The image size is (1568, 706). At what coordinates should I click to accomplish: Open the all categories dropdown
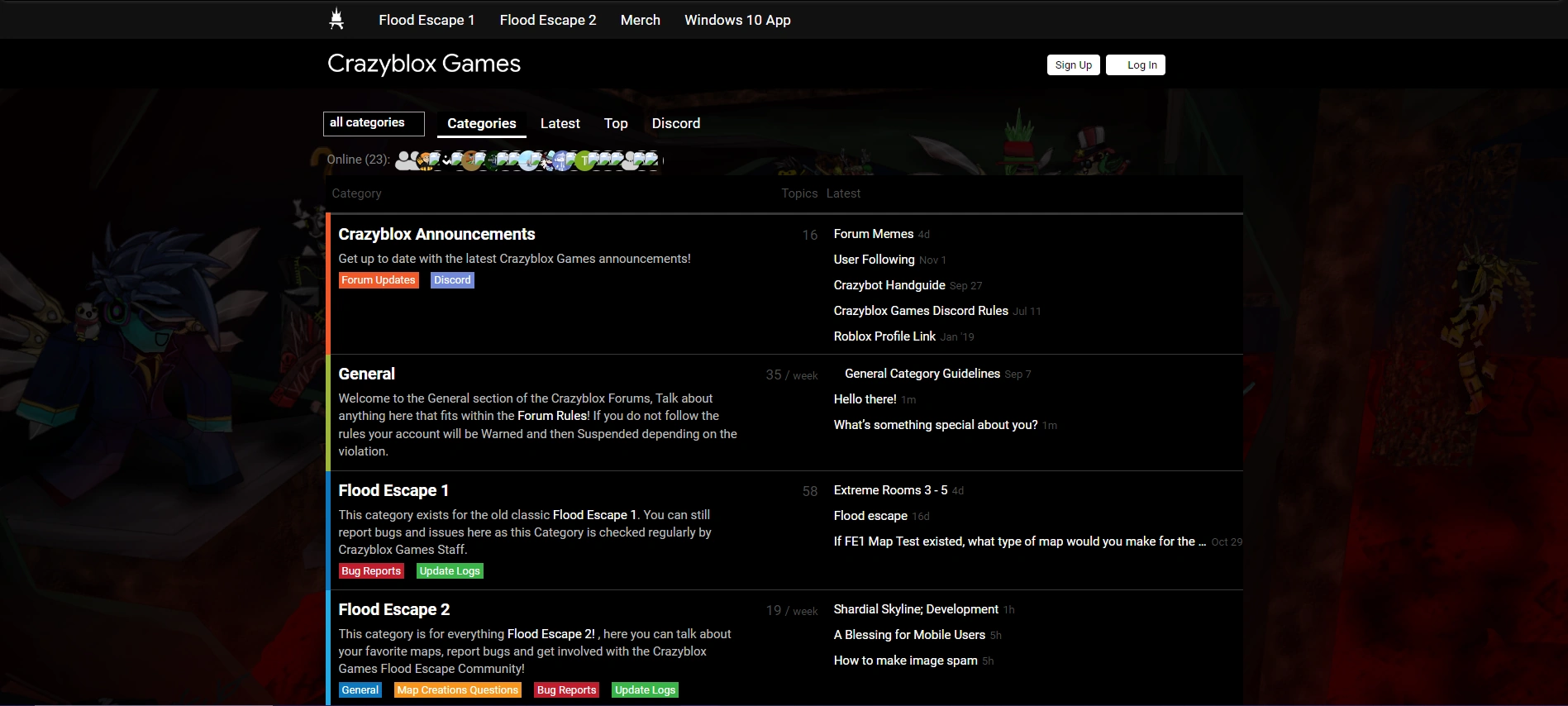pyautogui.click(x=374, y=123)
